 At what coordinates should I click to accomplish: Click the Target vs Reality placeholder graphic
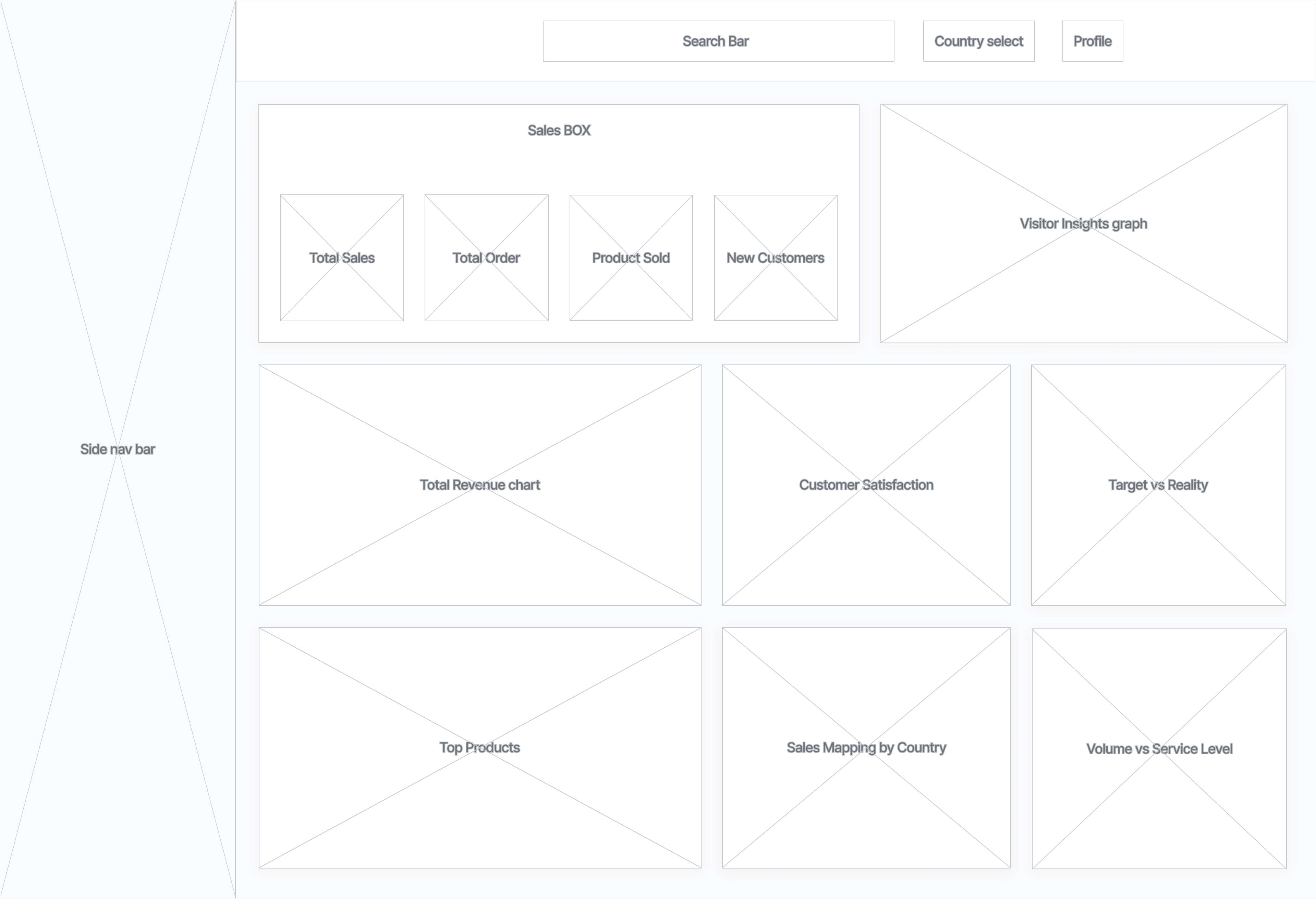(1157, 484)
